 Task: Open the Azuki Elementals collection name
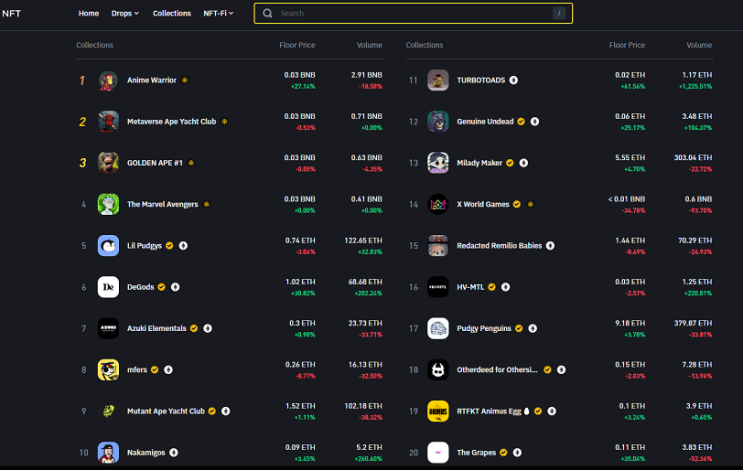156,328
